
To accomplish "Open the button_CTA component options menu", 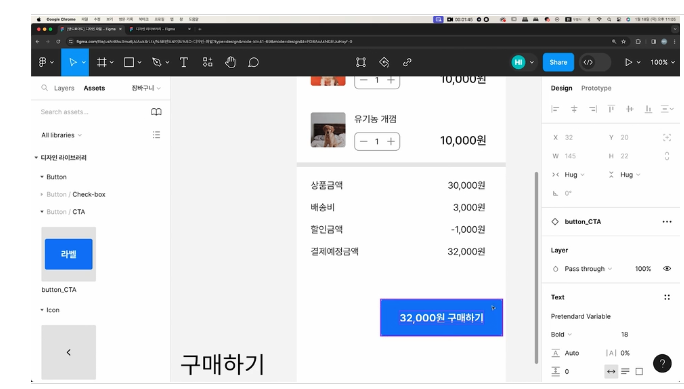I will pos(667,222).
